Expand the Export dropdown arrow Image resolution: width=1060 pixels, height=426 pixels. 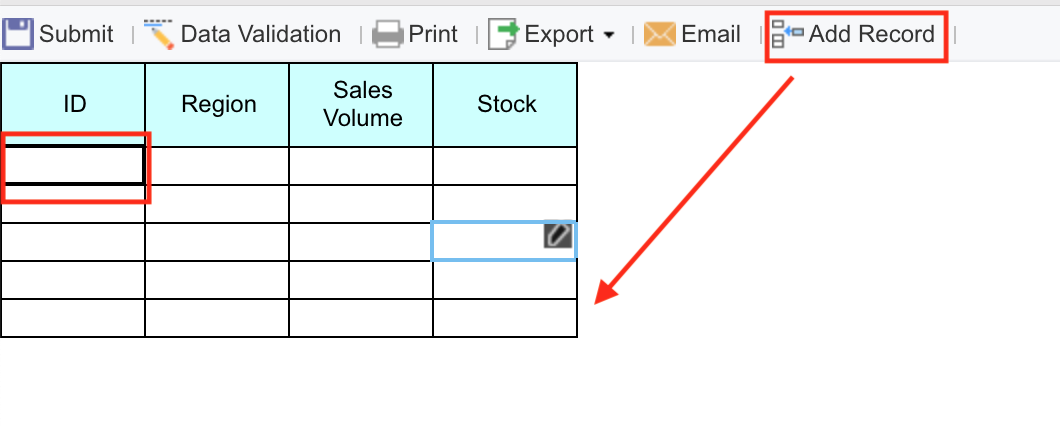click(609, 36)
